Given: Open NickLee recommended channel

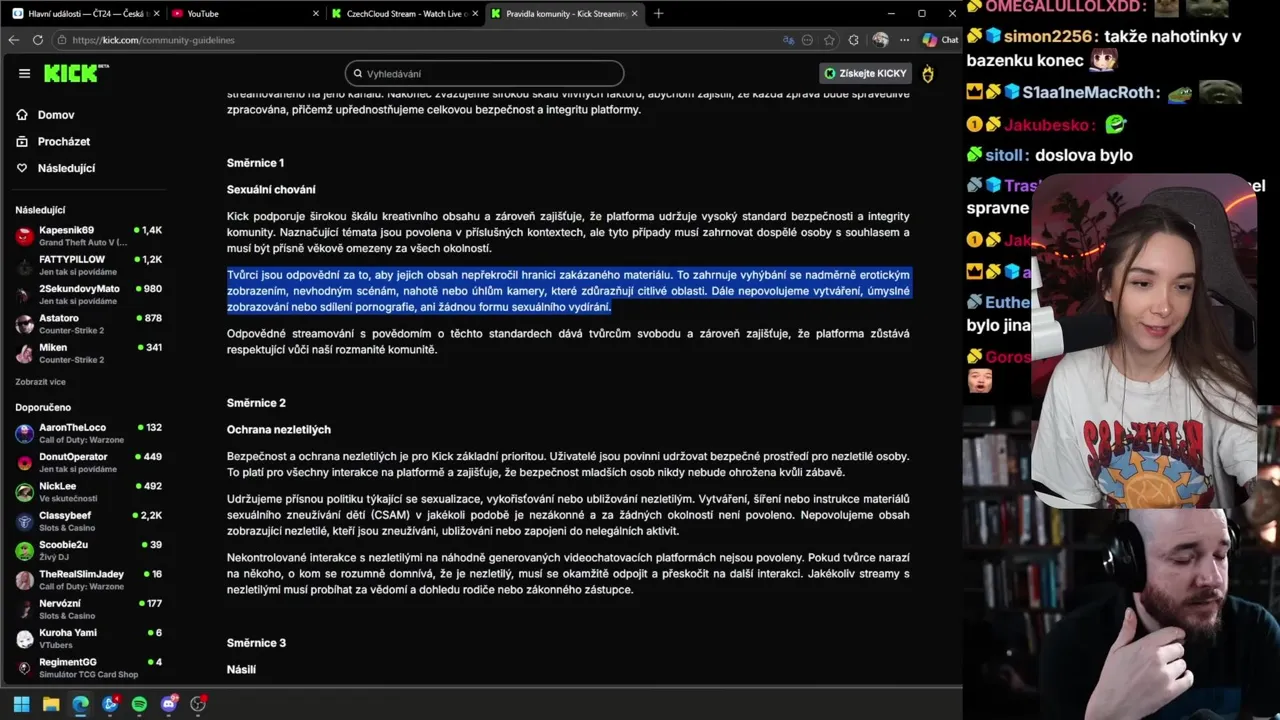Looking at the screenshot, I should tap(88, 492).
